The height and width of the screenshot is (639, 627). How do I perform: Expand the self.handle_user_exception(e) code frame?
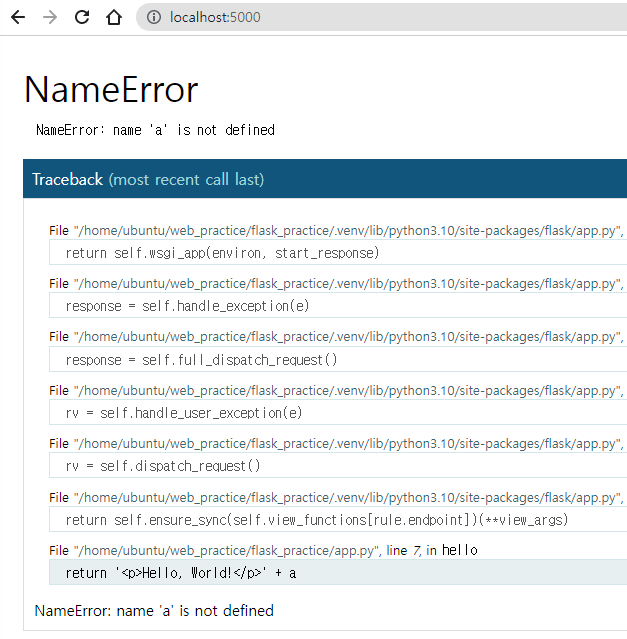338,412
